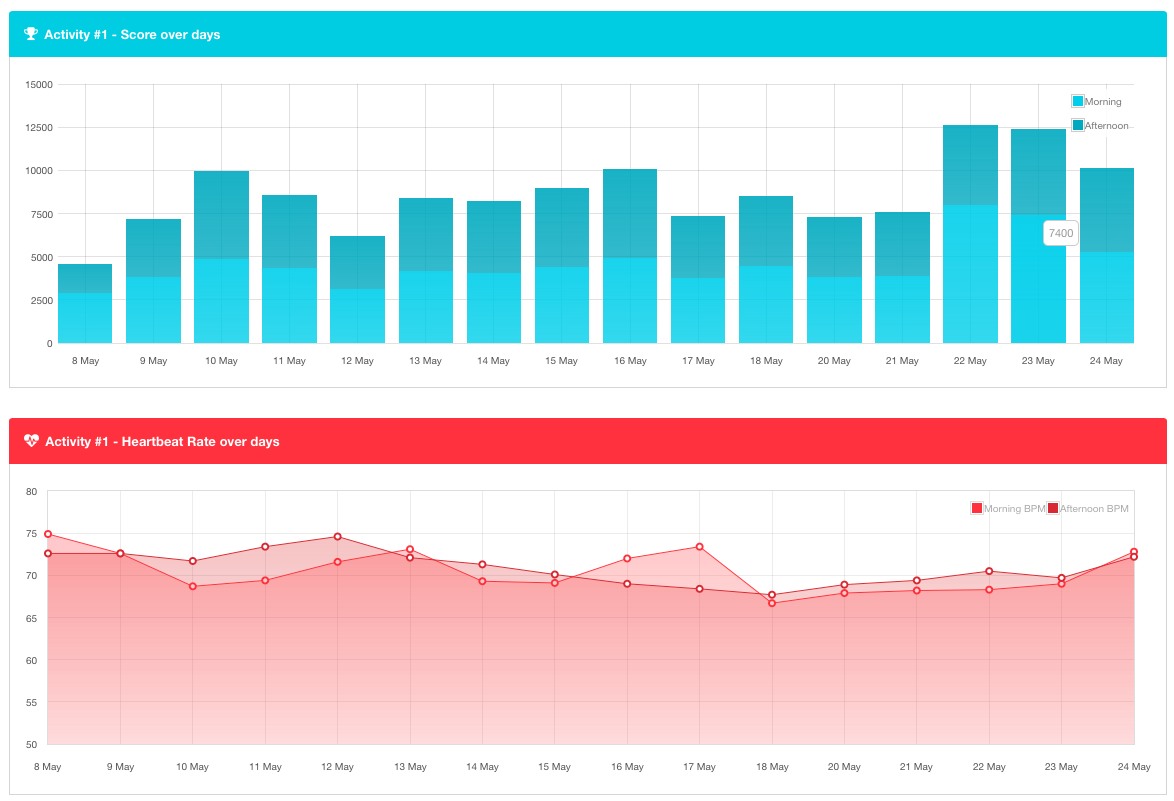Image resolution: width=1174 pixels, height=801 pixels.
Task: Click the heartbeat icon in the Heartbeat chart header
Action: 32,441
